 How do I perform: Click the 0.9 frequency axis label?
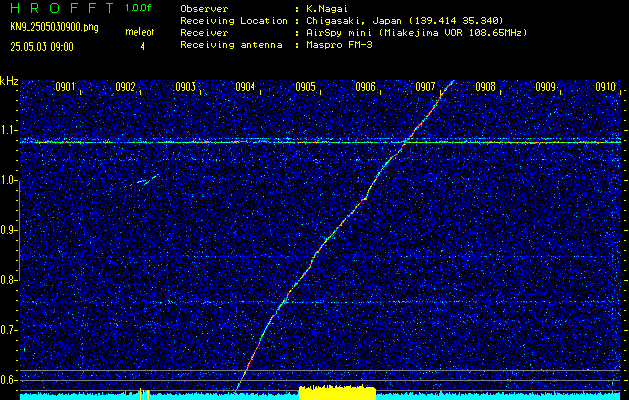tap(8, 230)
